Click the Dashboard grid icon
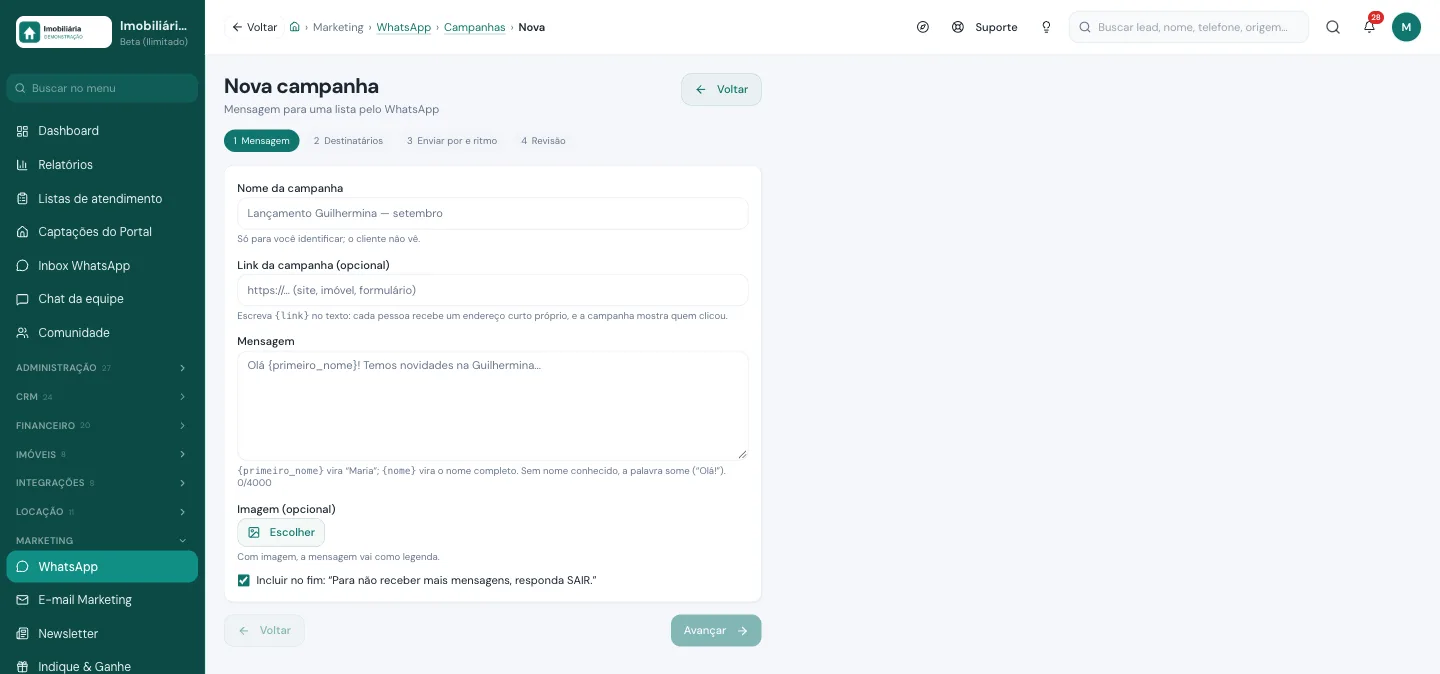This screenshot has width=1440, height=674. [x=23, y=131]
